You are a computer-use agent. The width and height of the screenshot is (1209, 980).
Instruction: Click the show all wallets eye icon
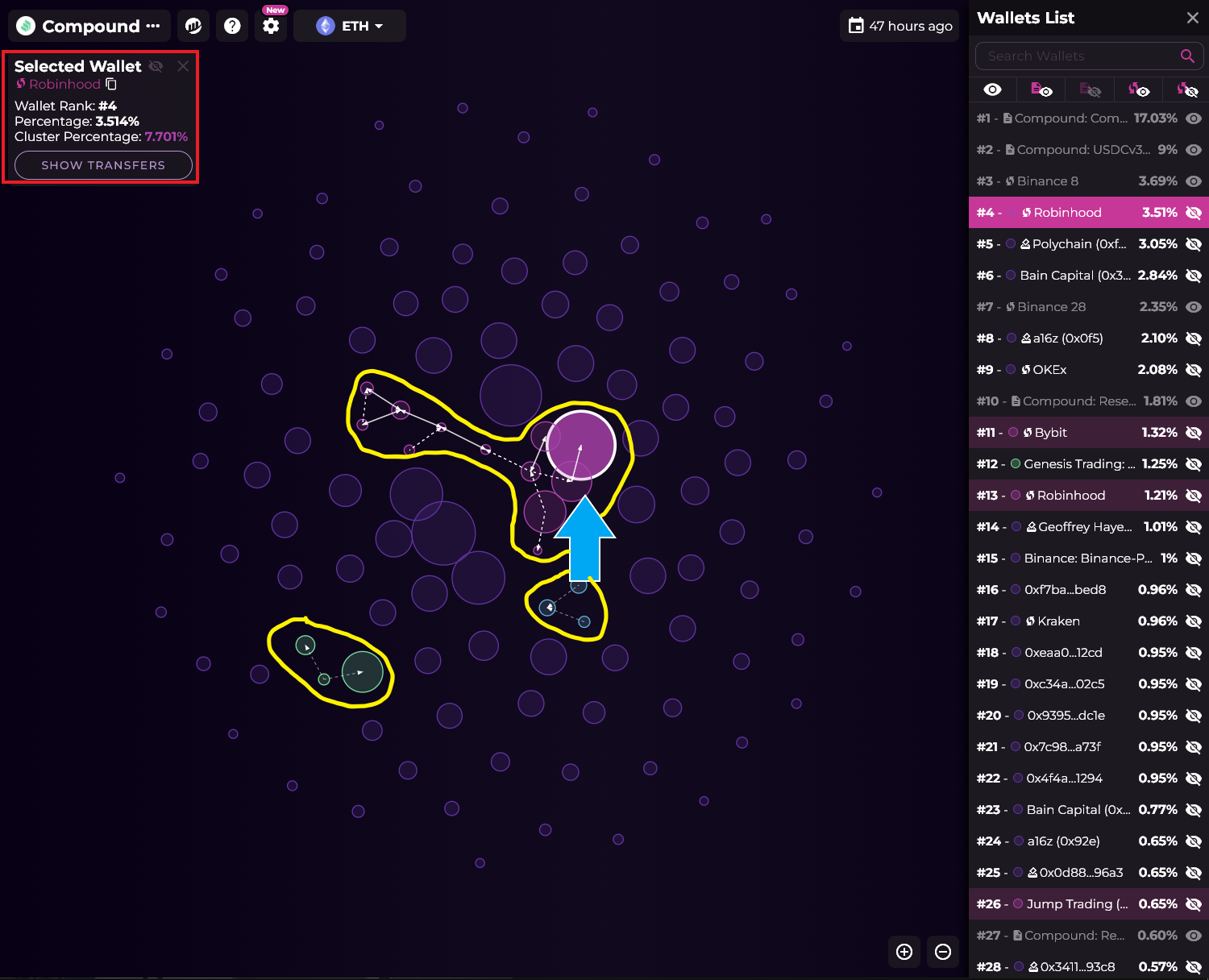click(993, 89)
